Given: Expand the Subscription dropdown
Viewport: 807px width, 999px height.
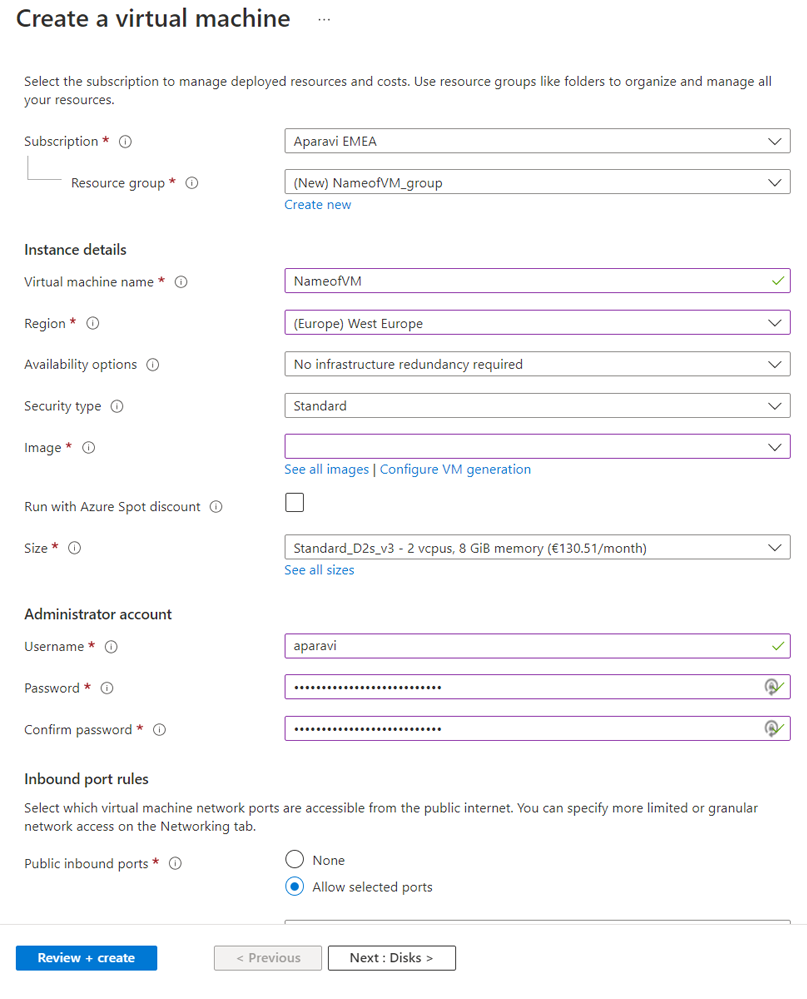Looking at the screenshot, I should click(537, 142).
